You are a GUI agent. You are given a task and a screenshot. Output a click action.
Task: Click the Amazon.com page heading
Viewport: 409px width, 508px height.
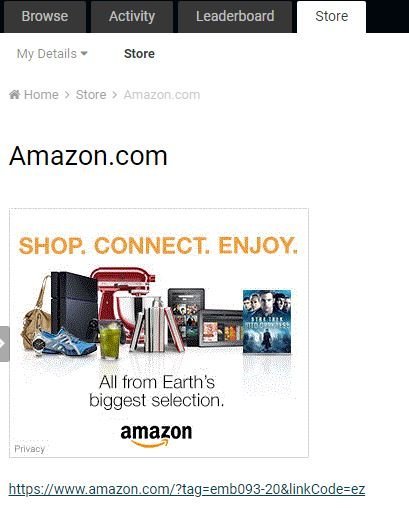[x=88, y=156]
